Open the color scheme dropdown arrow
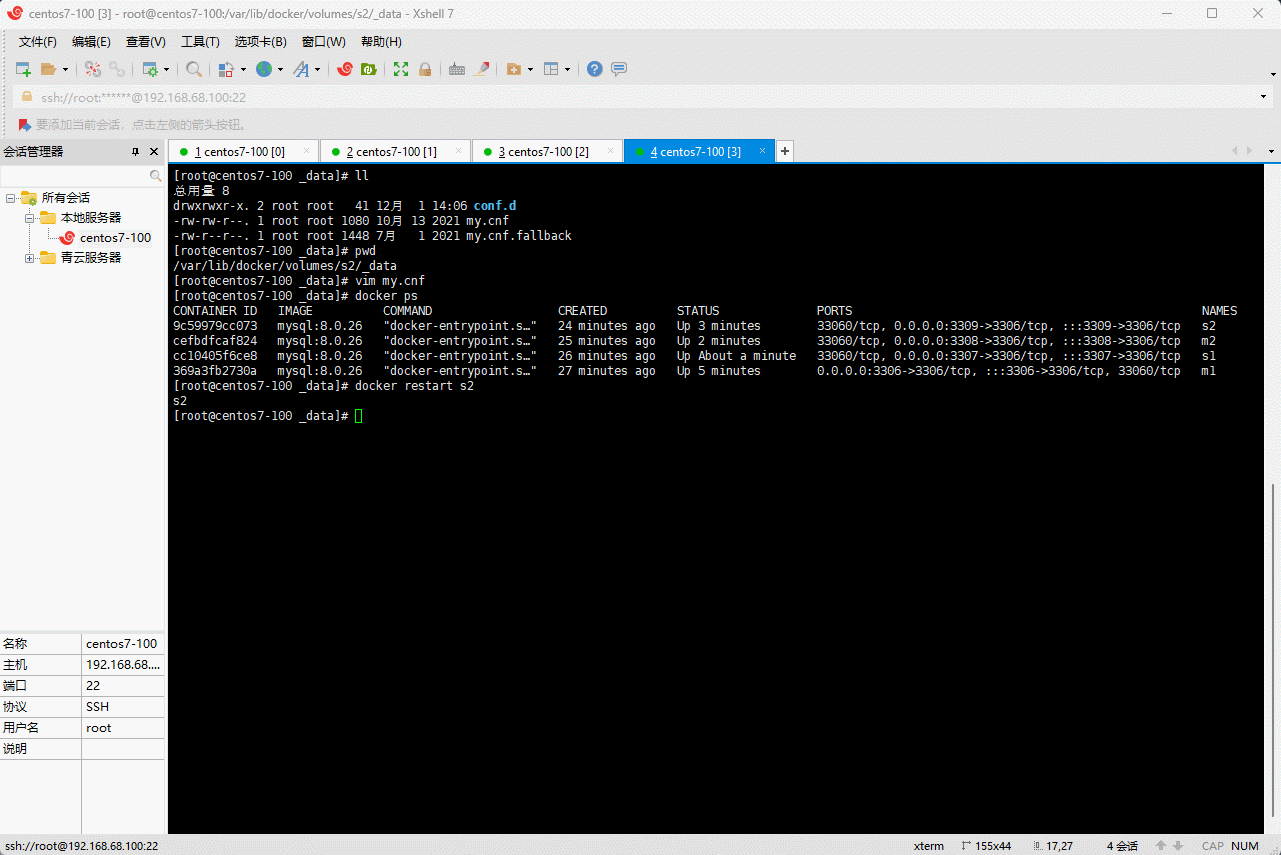 click(242, 69)
